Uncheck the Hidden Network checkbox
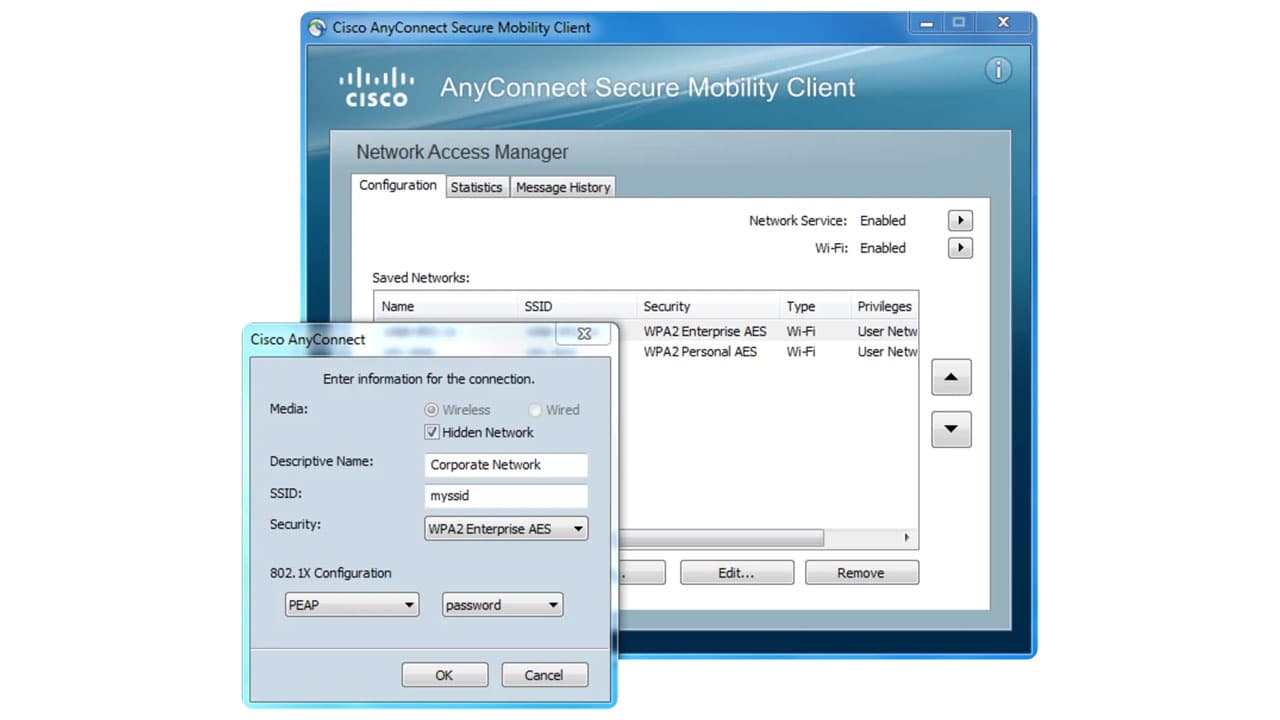This screenshot has height=720, width=1280. tap(431, 432)
